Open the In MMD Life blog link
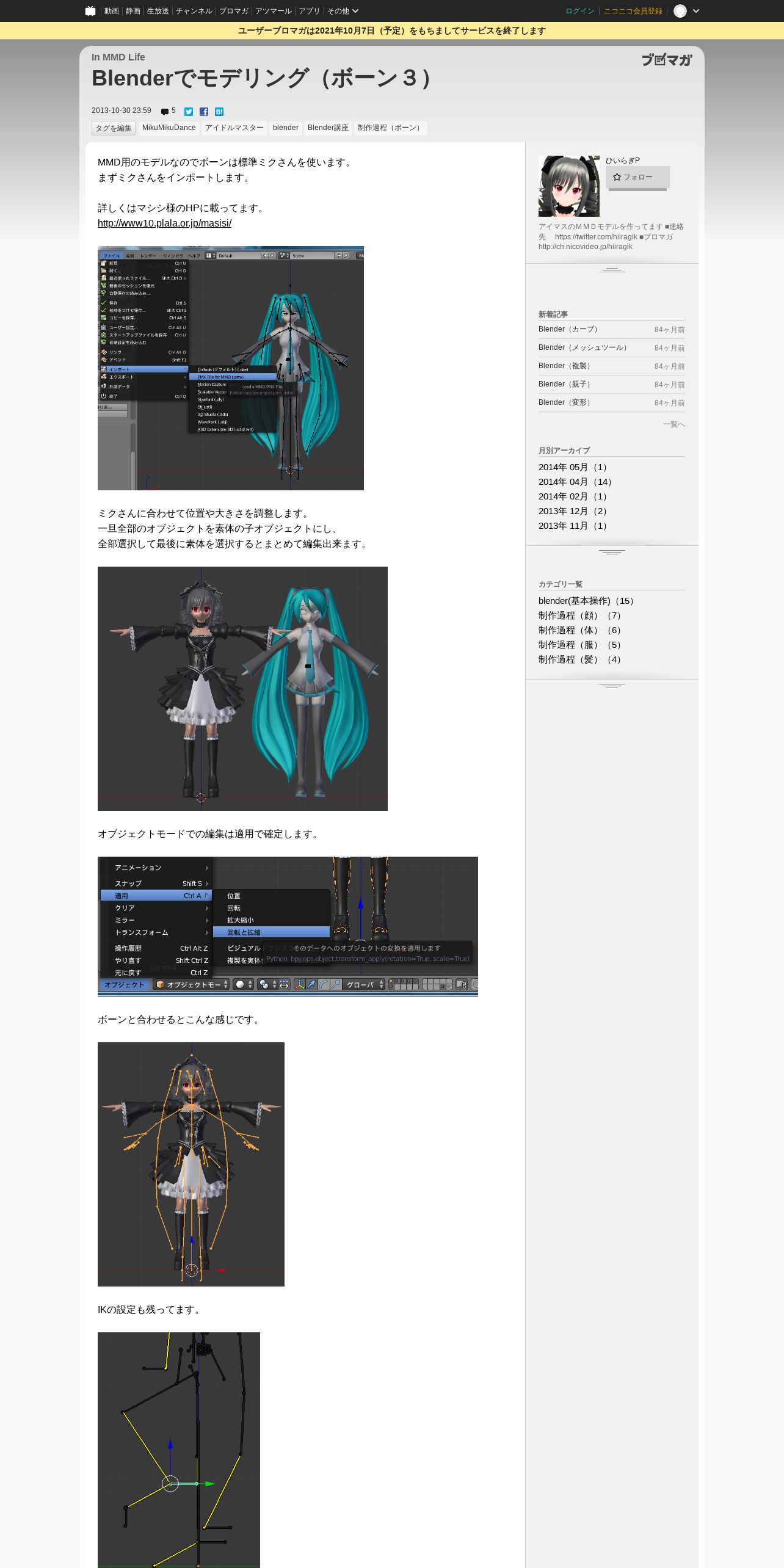 [x=118, y=57]
